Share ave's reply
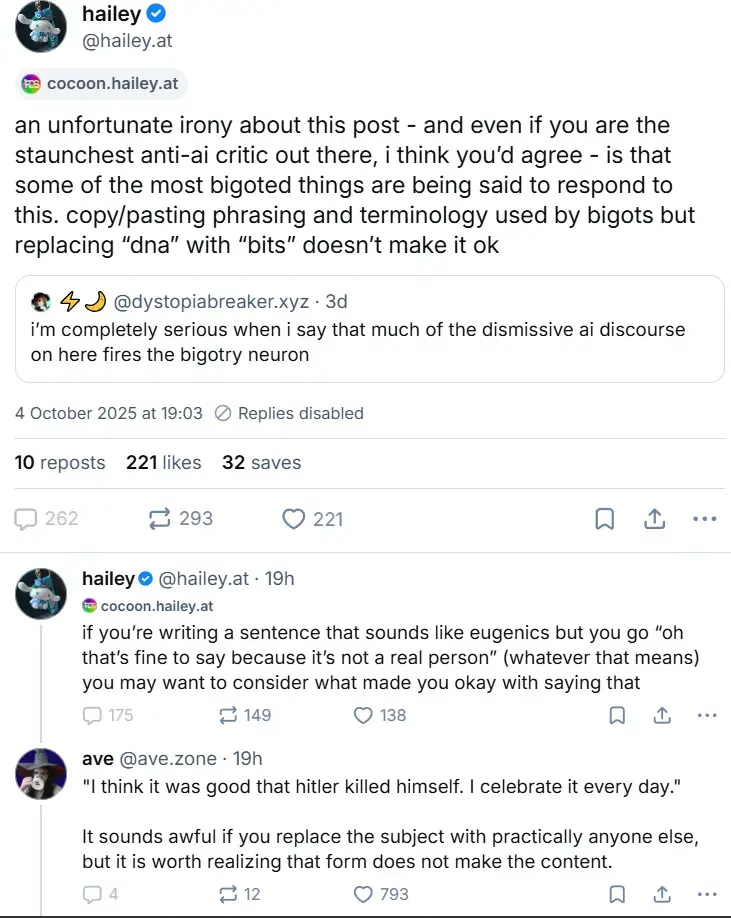Screen dimensions: 731x918 click(x=661, y=894)
